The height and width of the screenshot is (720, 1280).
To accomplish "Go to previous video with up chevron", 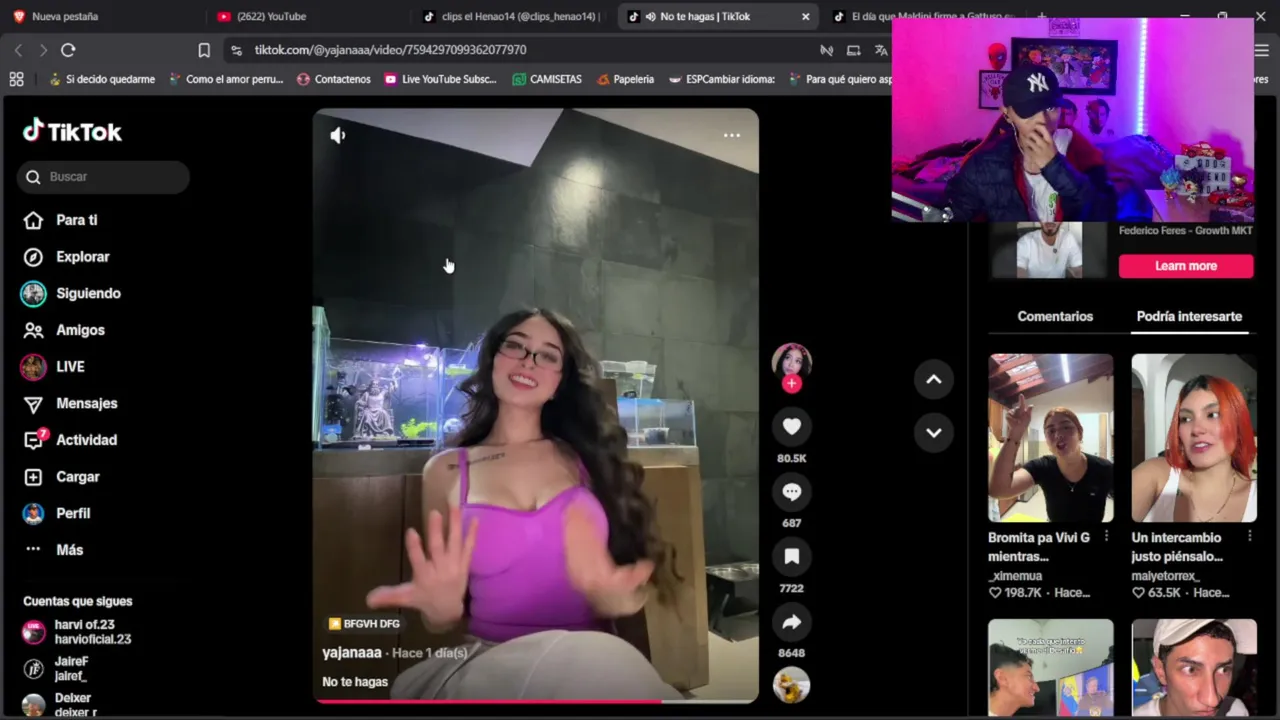I will [933, 379].
